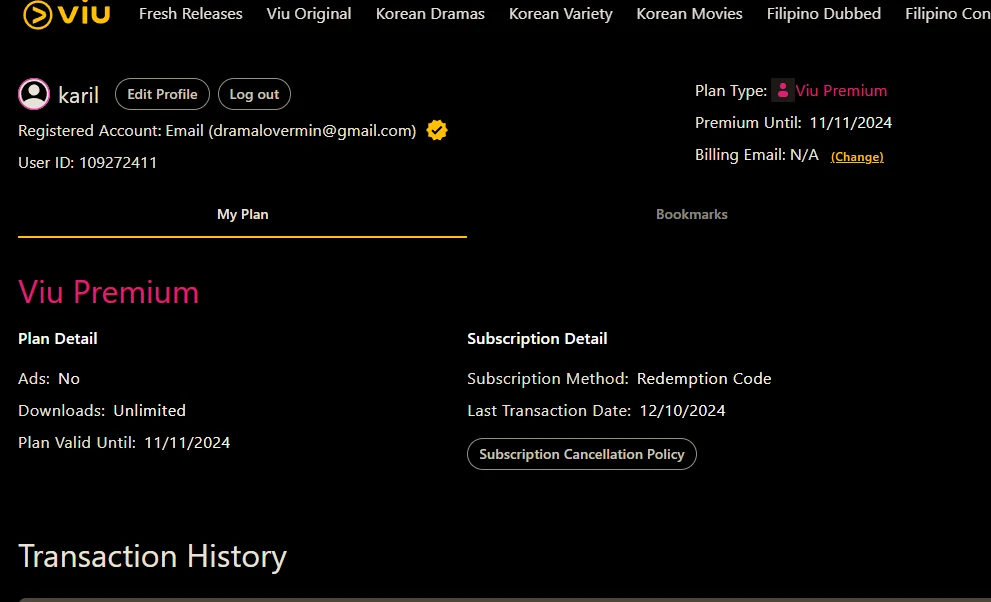Select the My Plan tab
This screenshot has width=991, height=602.
click(243, 214)
